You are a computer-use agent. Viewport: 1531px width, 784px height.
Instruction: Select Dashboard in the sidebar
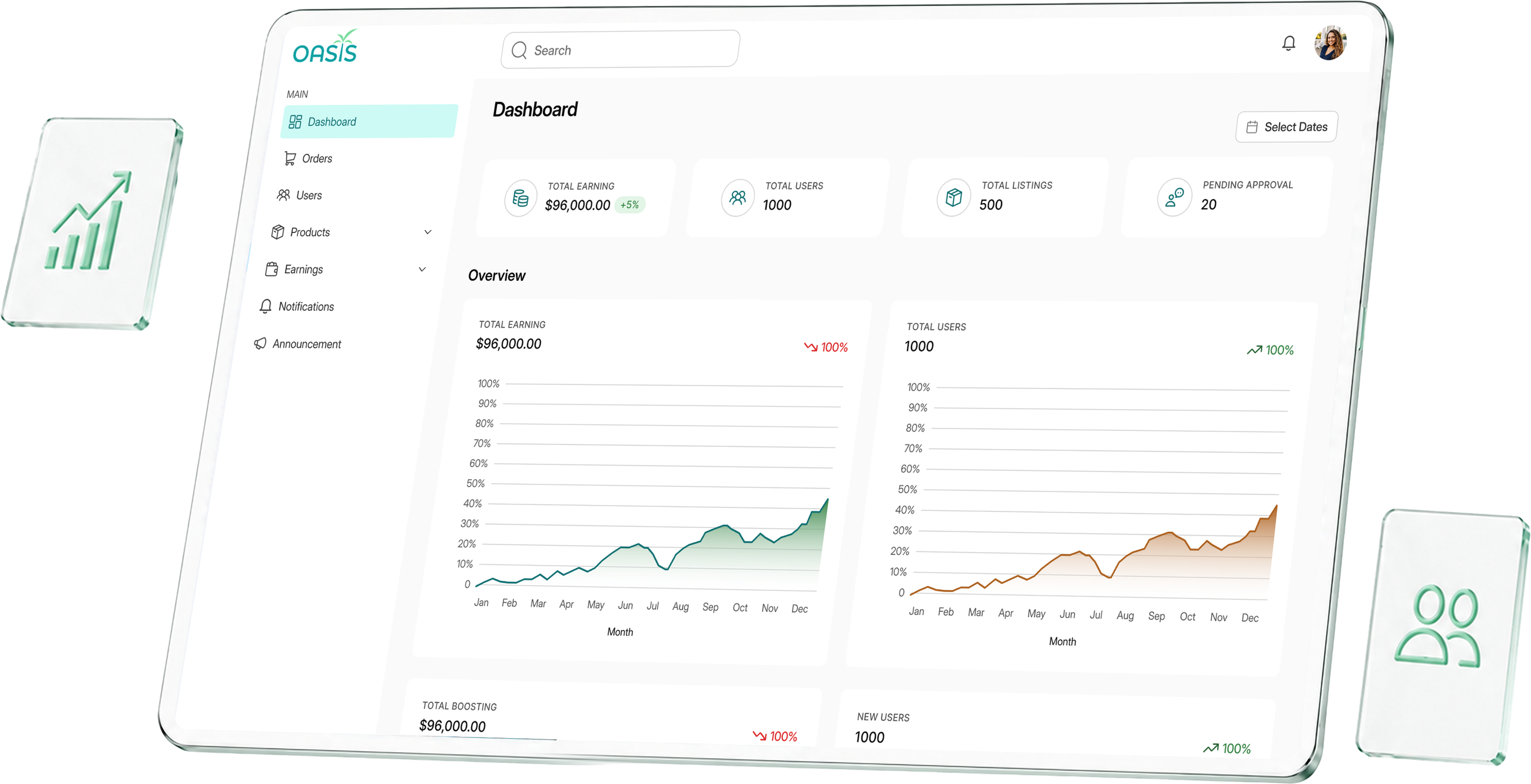coord(369,121)
